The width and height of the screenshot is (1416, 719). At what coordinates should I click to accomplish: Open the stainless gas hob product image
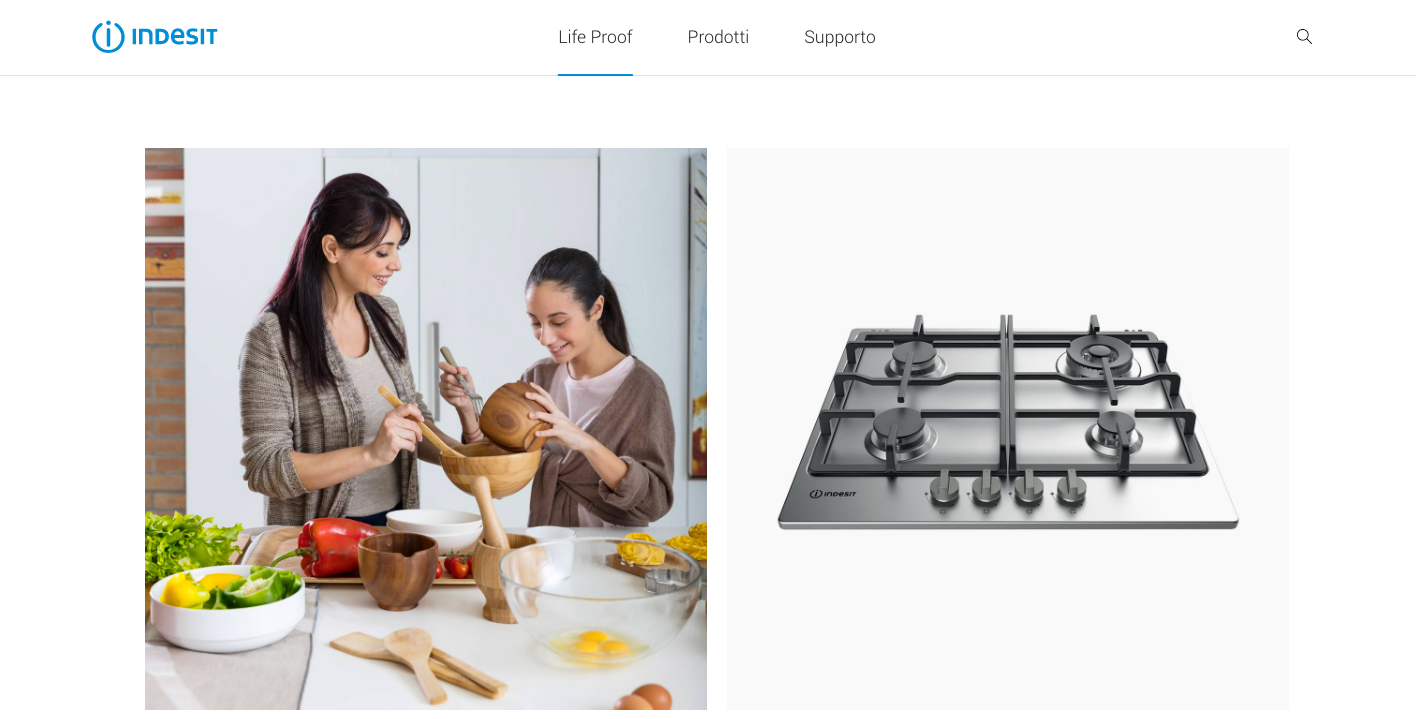1008,429
